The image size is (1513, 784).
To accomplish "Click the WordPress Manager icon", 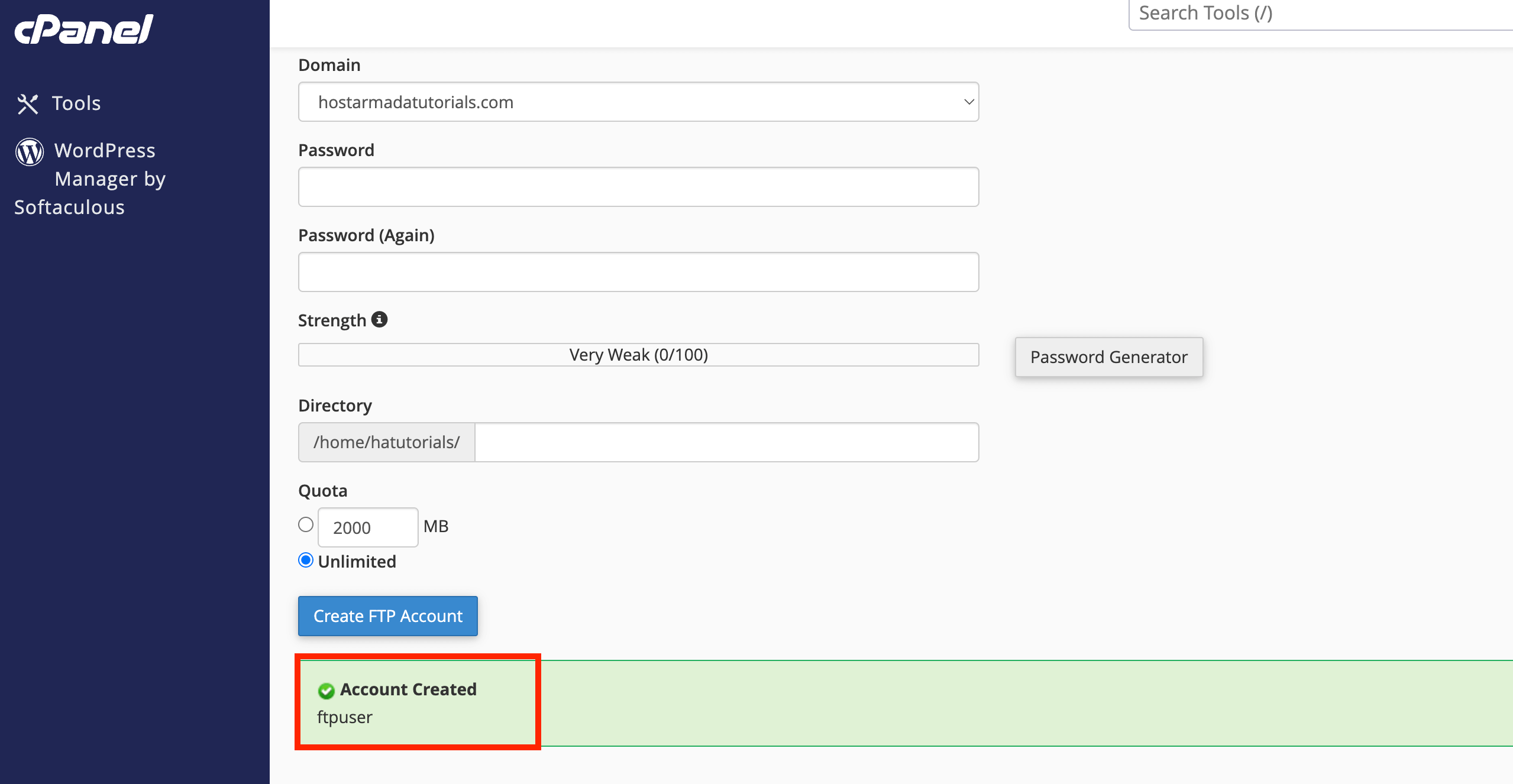I will [x=28, y=151].
